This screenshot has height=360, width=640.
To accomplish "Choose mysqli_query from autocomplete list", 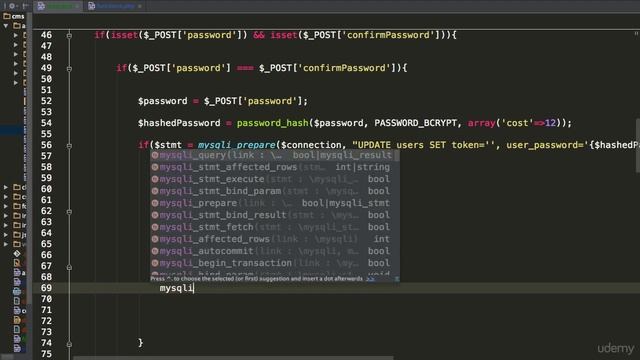I will point(272,155).
